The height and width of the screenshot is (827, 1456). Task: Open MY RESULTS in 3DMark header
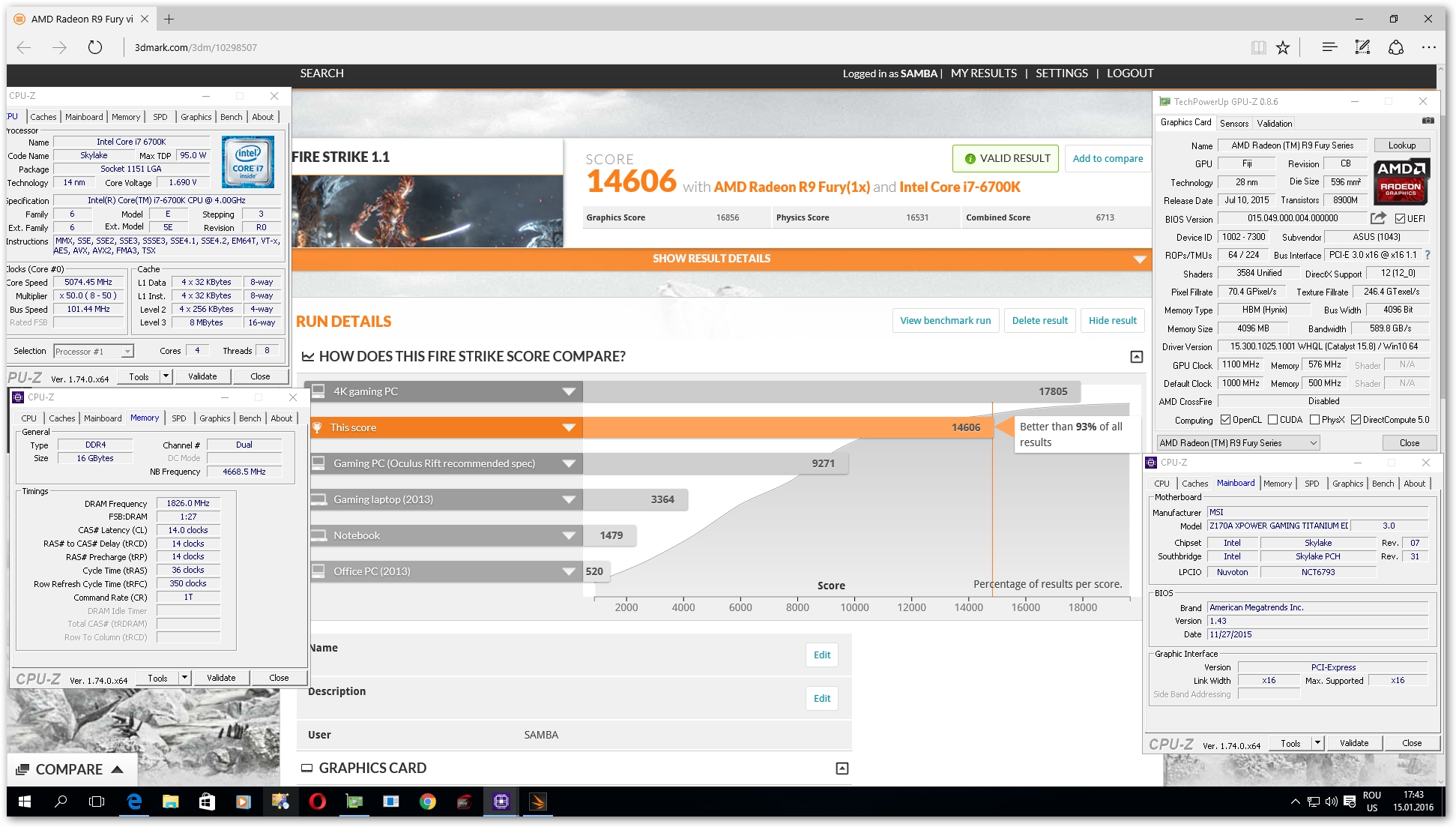tap(984, 73)
